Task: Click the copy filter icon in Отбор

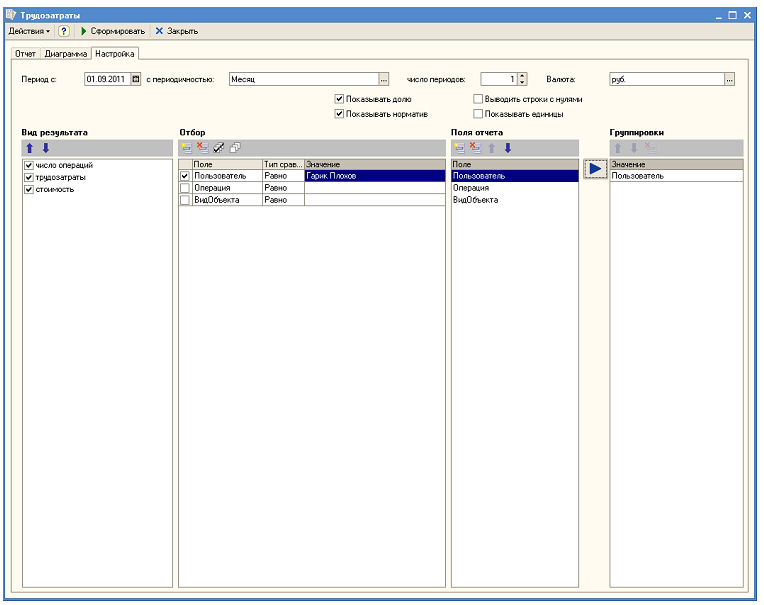Action: pyautogui.click(x=235, y=148)
